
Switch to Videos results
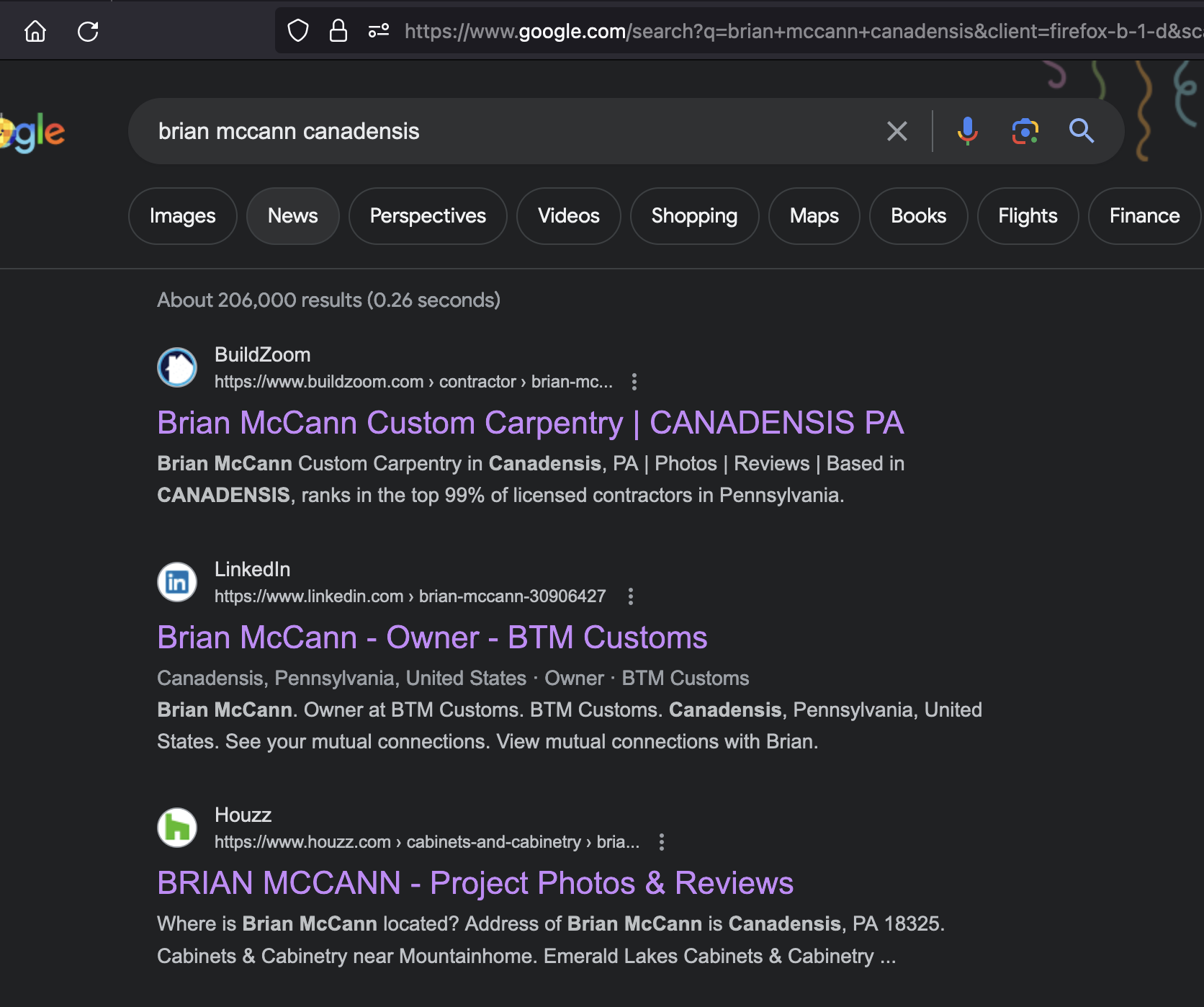[569, 216]
